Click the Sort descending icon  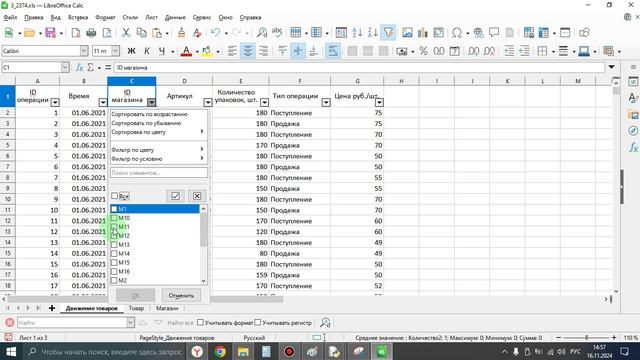(373, 33)
